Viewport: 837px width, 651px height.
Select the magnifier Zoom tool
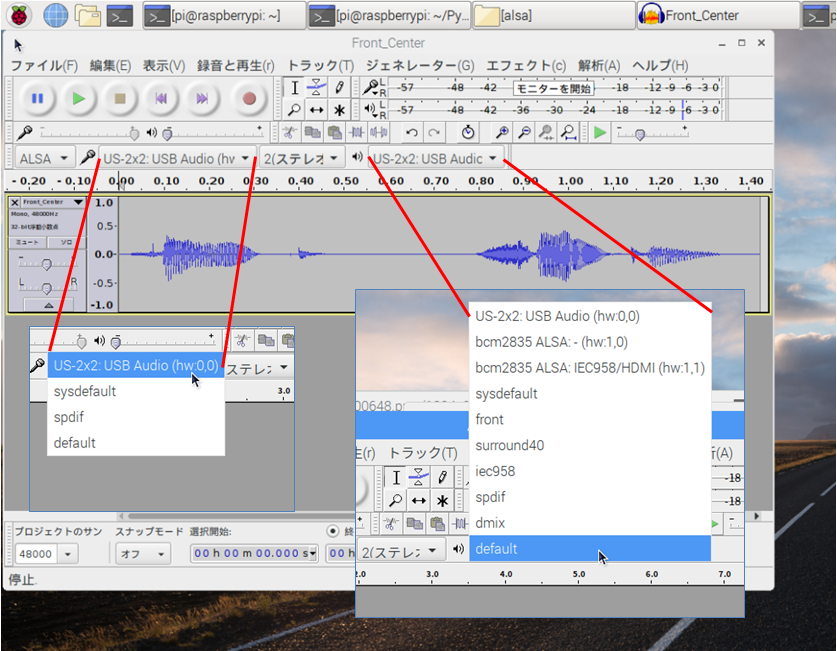point(294,110)
